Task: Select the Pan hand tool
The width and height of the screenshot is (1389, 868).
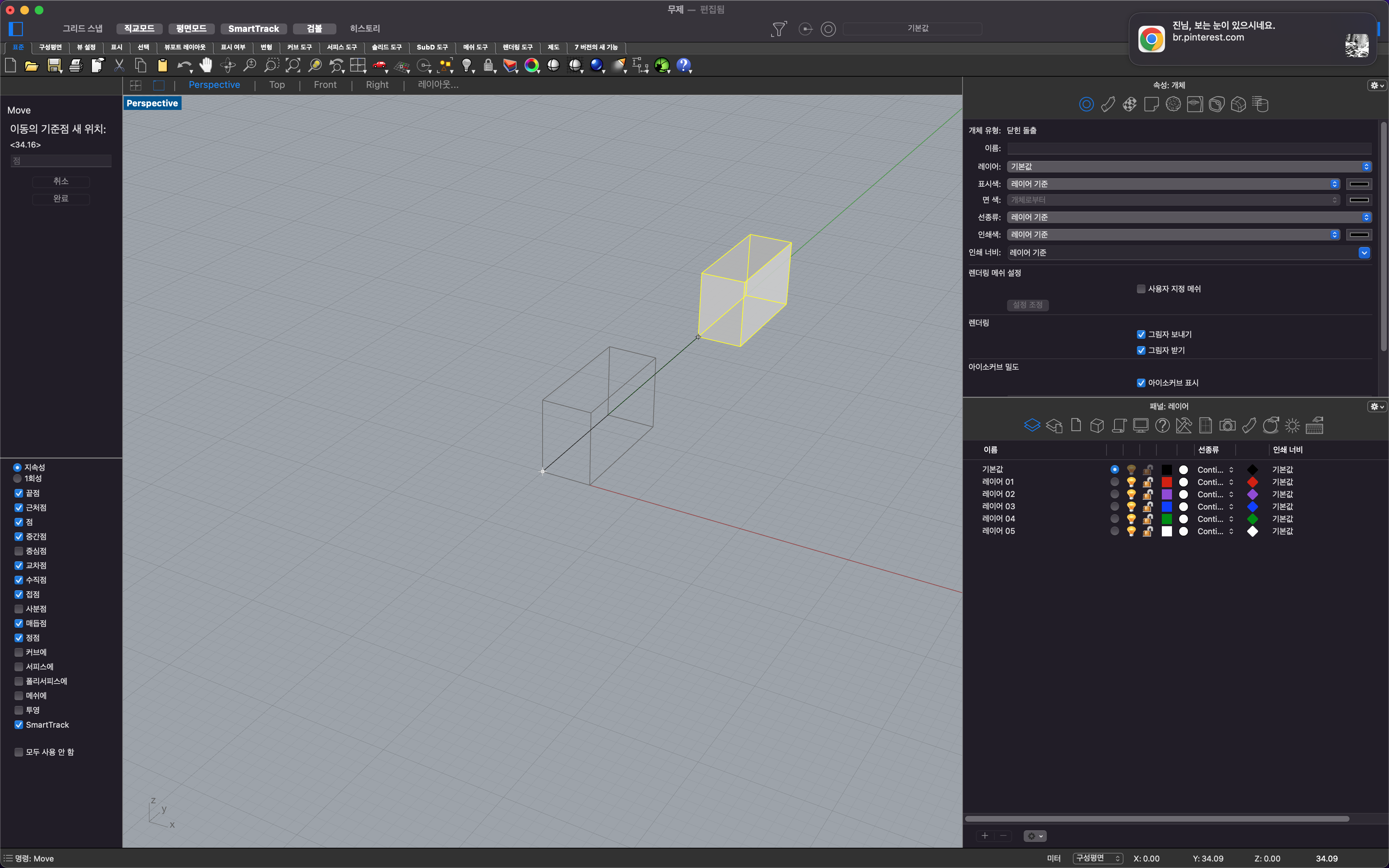Action: coord(205,65)
